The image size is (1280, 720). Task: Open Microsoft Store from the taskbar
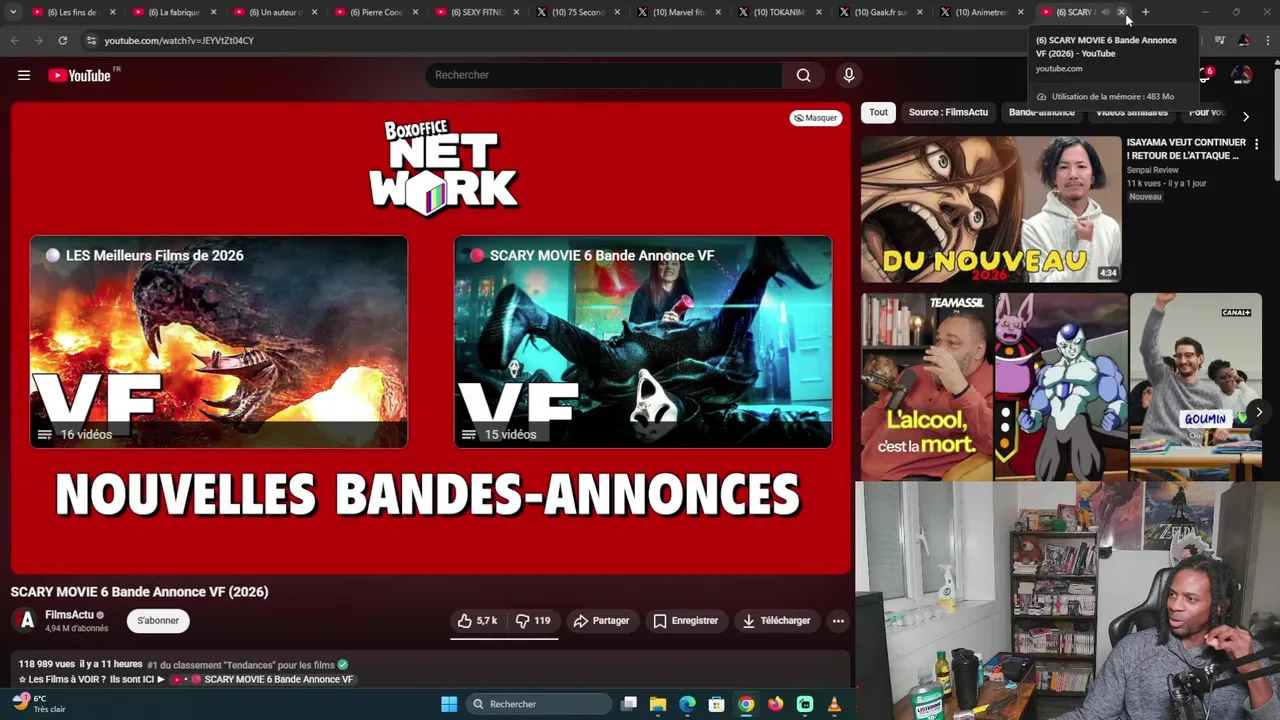pyautogui.click(x=716, y=704)
